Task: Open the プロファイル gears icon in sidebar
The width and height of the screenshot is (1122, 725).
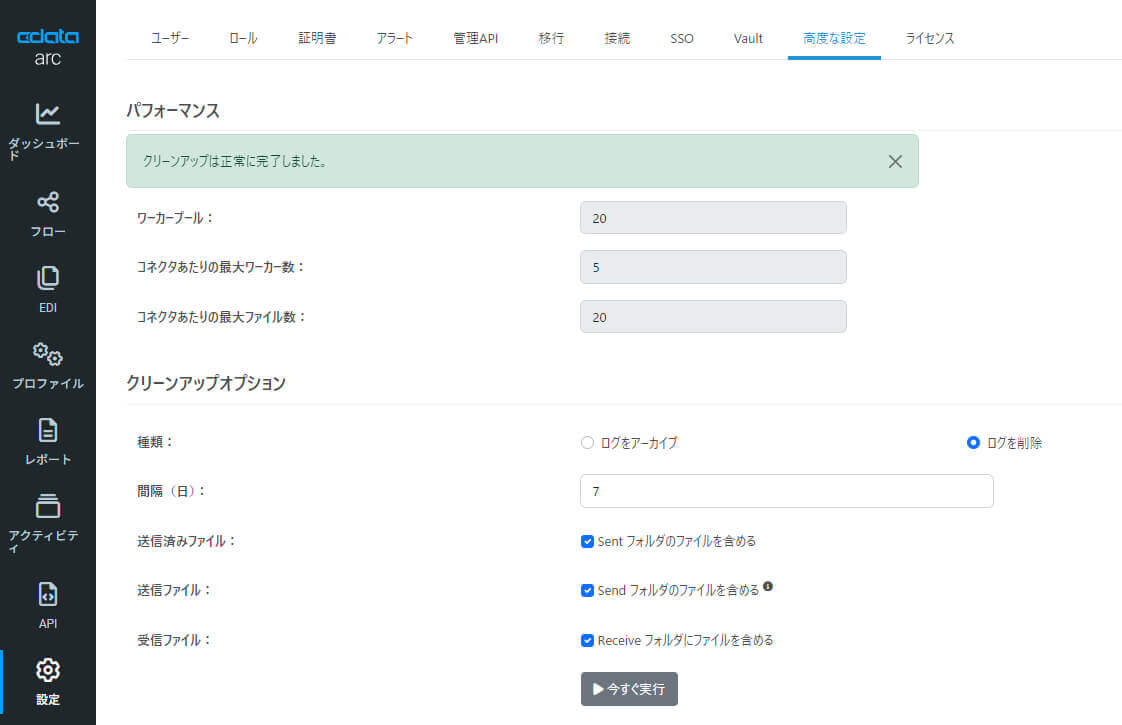Action: pyautogui.click(x=47, y=354)
